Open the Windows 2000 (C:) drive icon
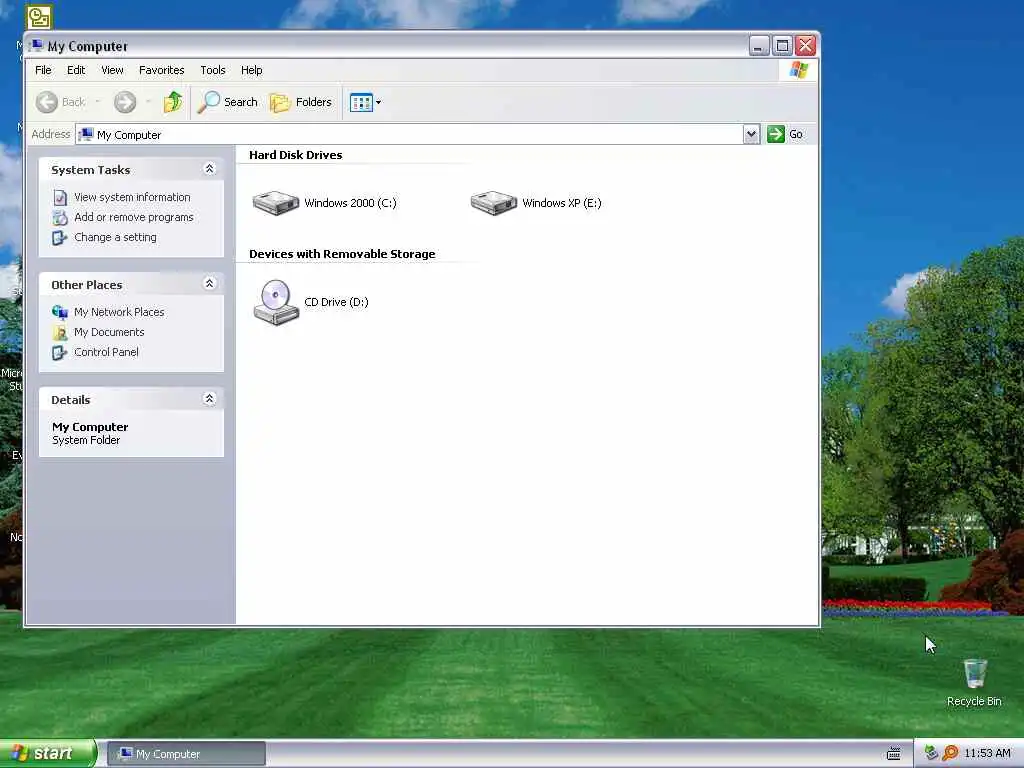This screenshot has height=768, width=1024. point(276,203)
